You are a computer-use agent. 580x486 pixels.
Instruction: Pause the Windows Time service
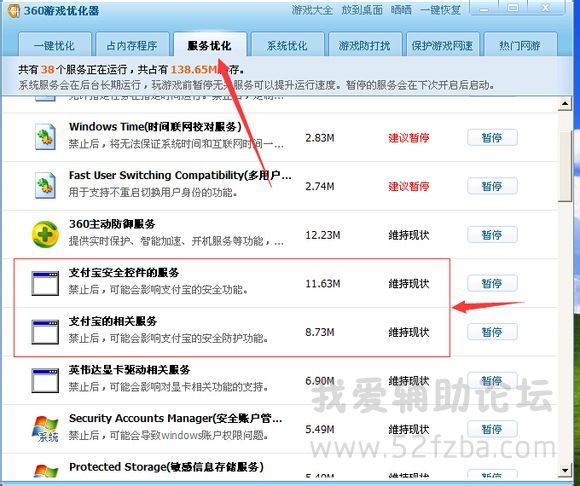tap(492, 138)
